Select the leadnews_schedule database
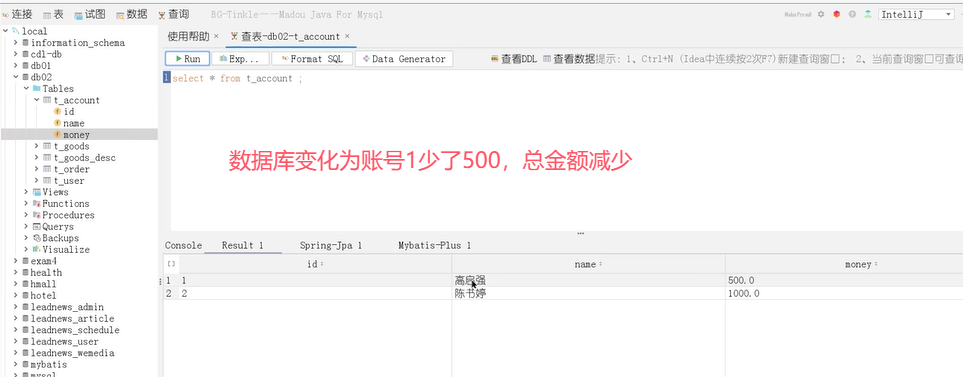This screenshot has width=963, height=377. coord(74,330)
